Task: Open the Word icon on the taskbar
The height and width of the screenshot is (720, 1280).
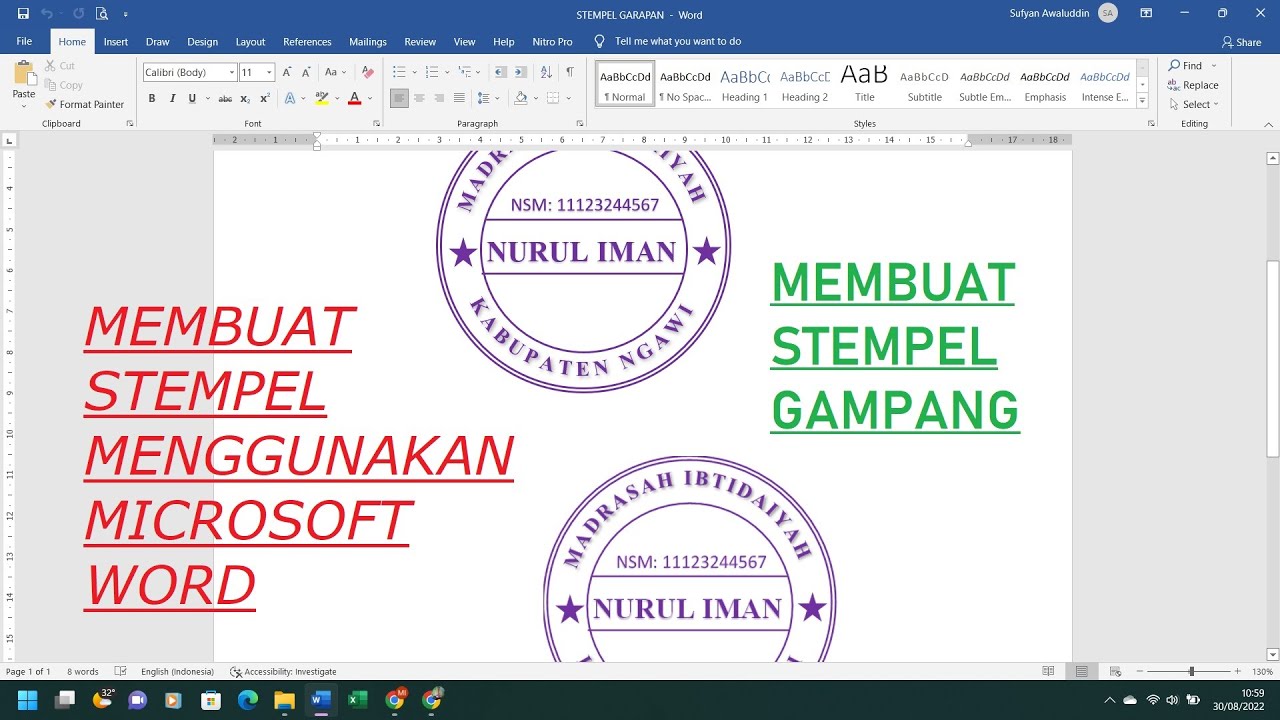Action: pyautogui.click(x=320, y=700)
